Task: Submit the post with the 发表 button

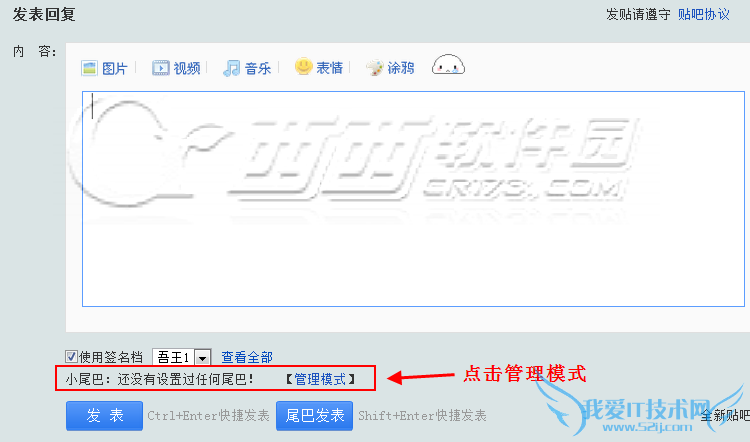Action: pos(104,415)
